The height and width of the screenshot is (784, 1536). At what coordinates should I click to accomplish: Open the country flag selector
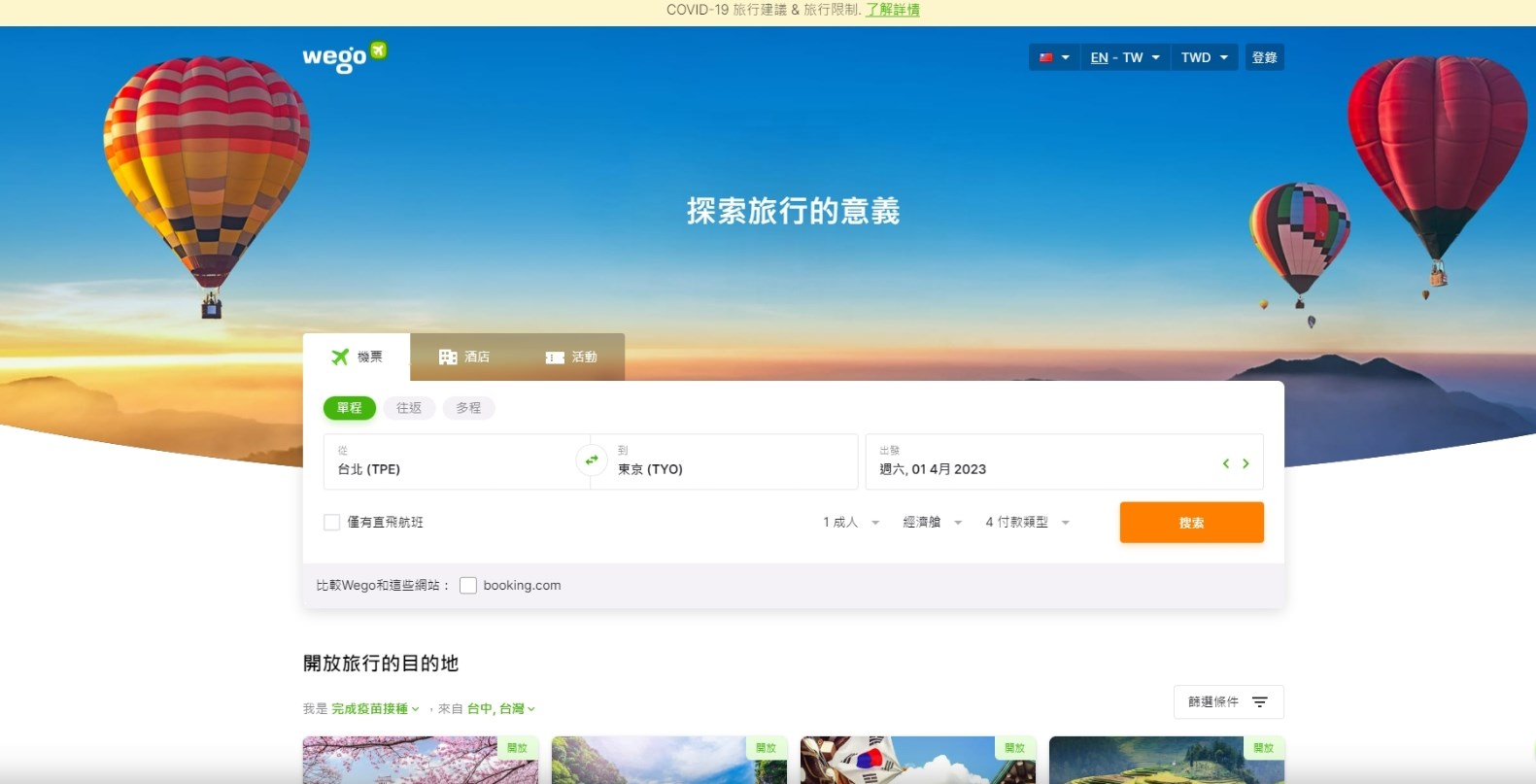[x=1054, y=57]
